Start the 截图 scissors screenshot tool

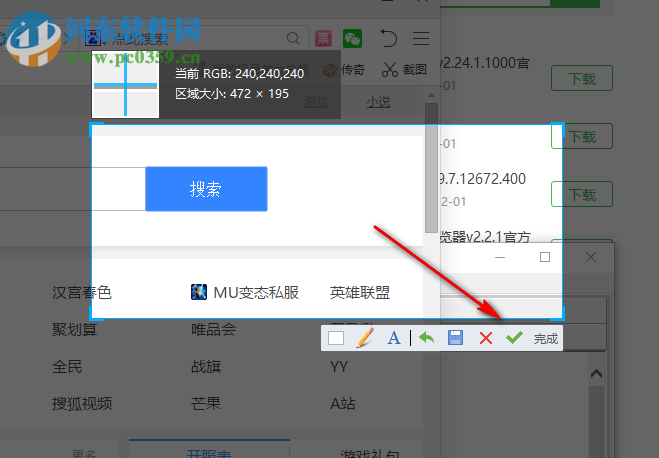(404, 69)
